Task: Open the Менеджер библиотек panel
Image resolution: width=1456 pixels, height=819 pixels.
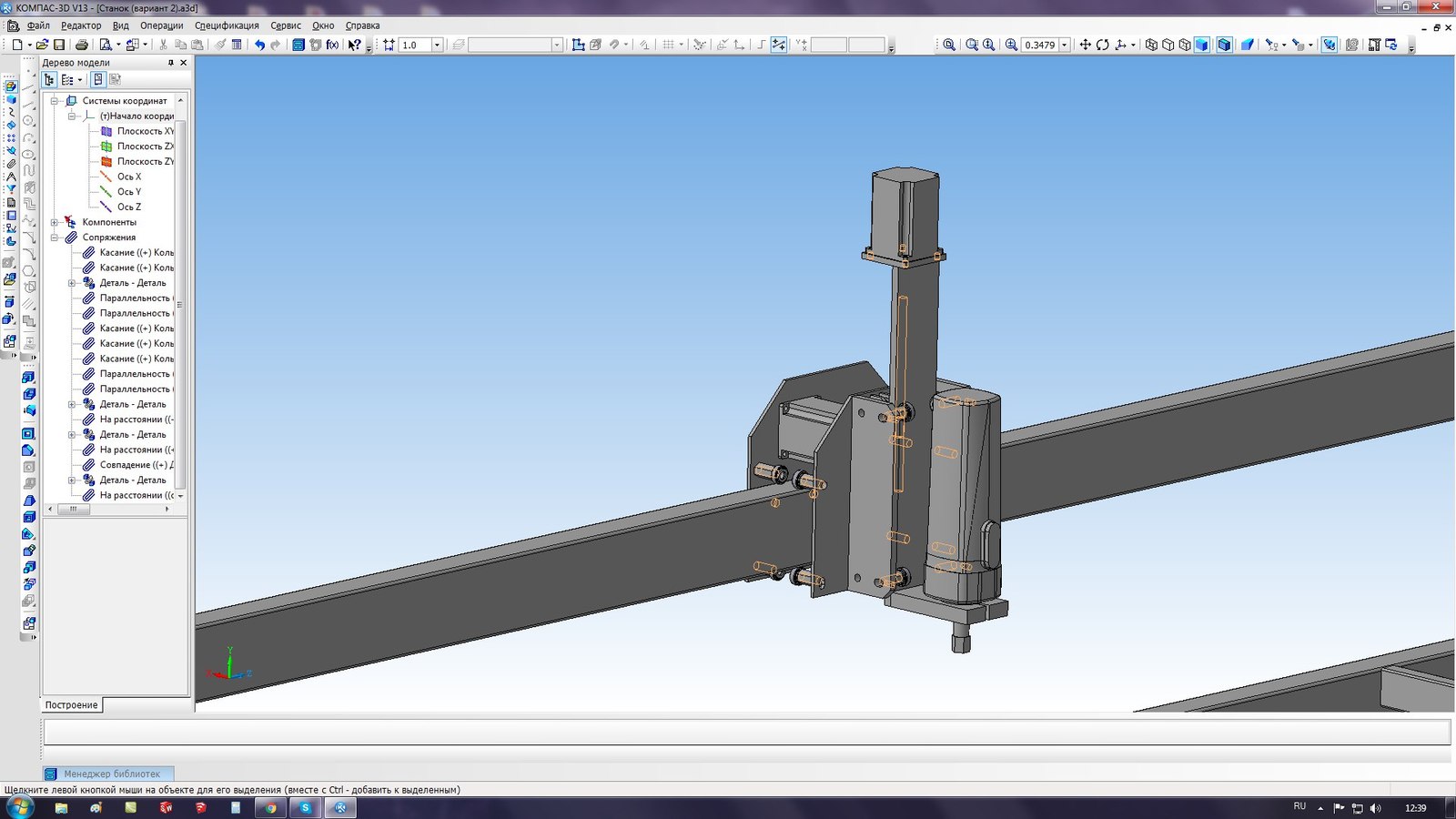Action: (111, 773)
